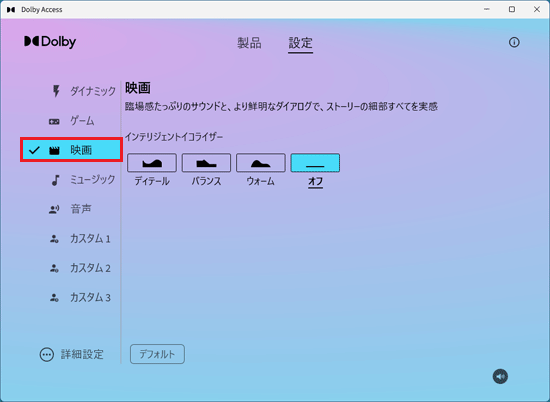Select the ダイナミック lightning bolt icon

pos(56,91)
